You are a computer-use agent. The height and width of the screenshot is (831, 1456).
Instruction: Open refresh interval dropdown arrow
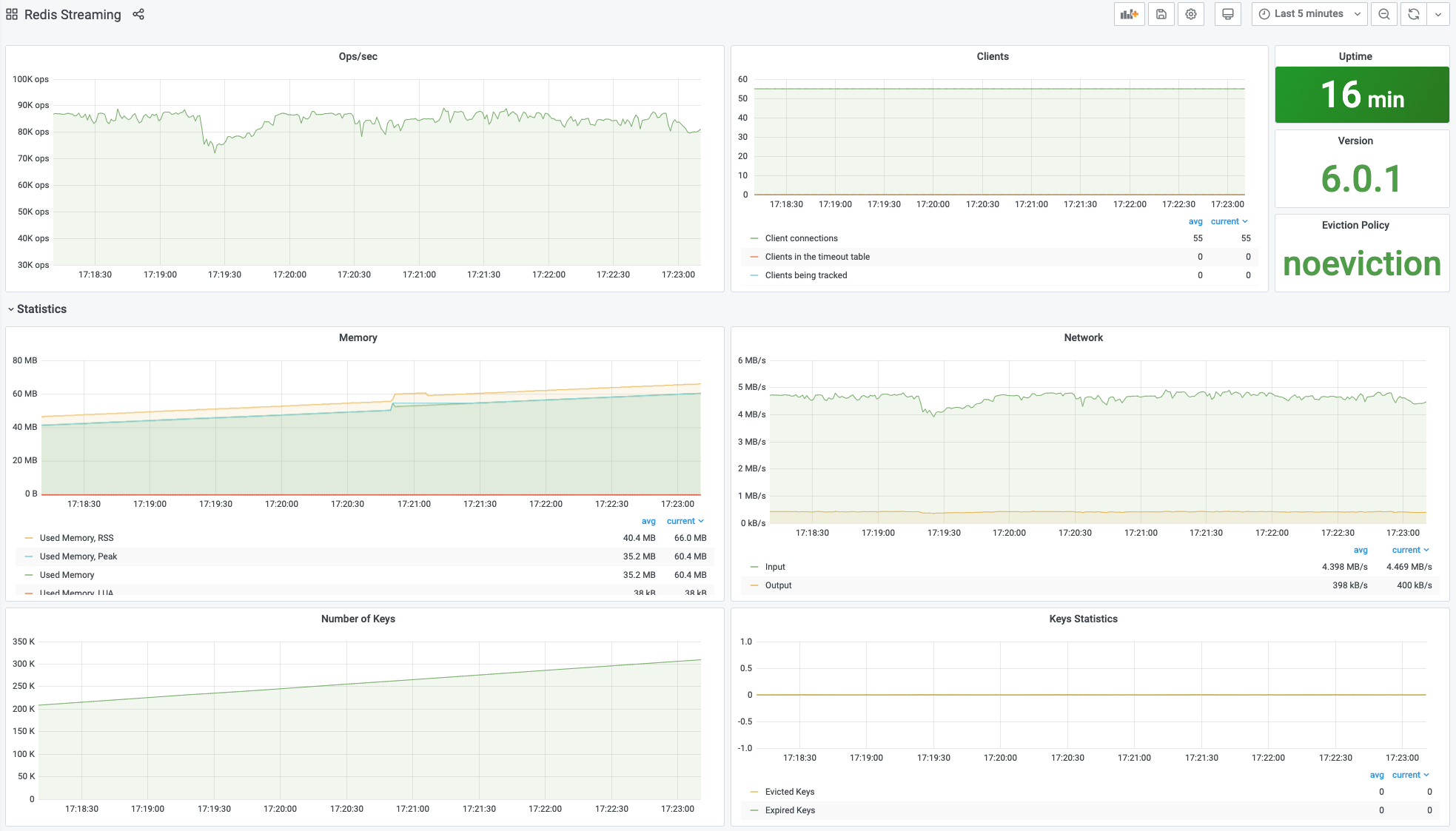1438,14
